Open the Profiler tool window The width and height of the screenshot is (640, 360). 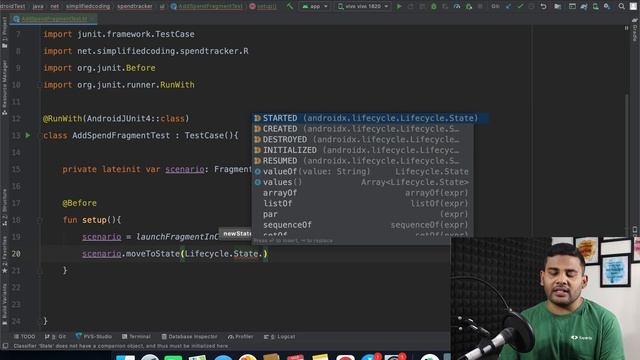(241, 336)
